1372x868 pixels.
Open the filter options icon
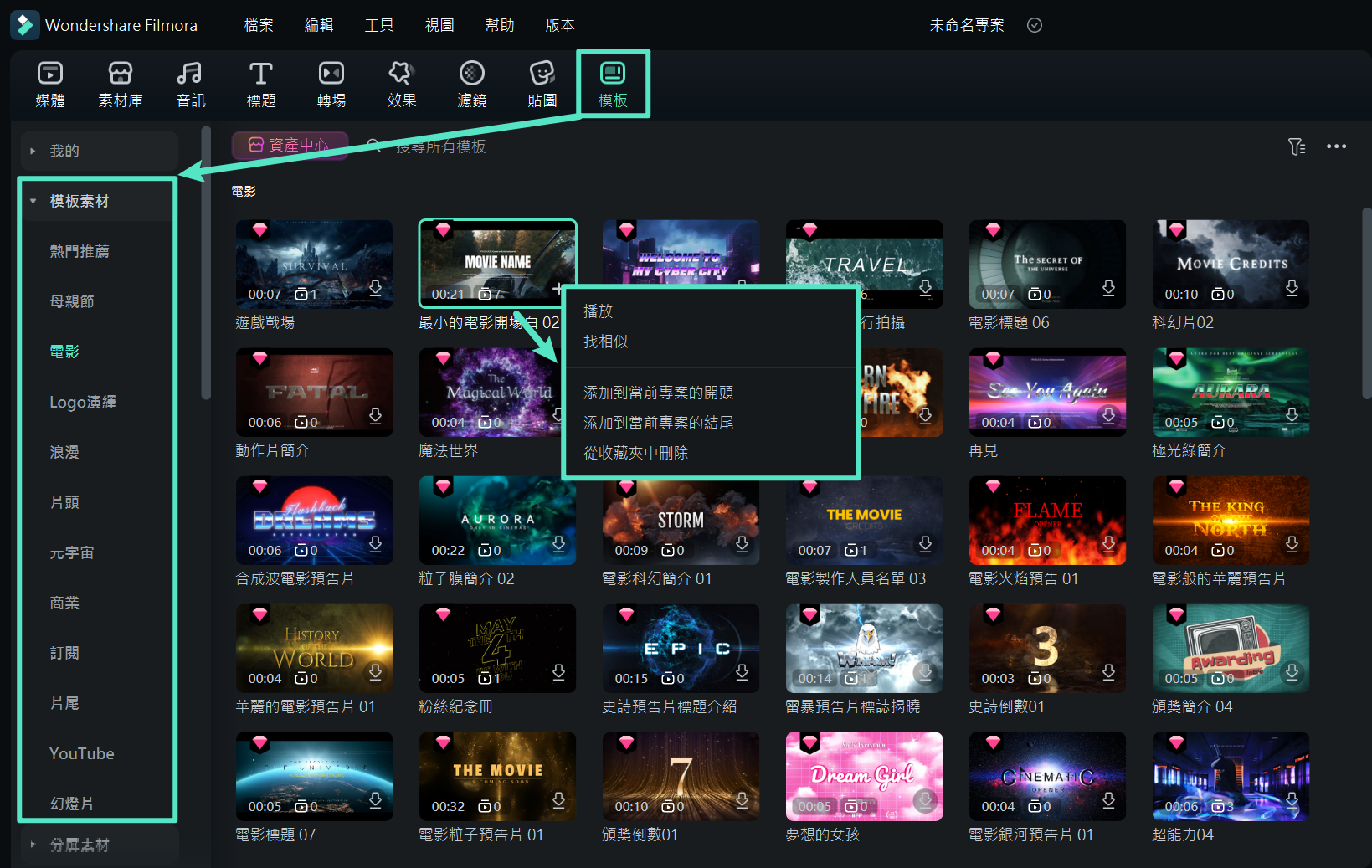pyautogui.click(x=1297, y=146)
